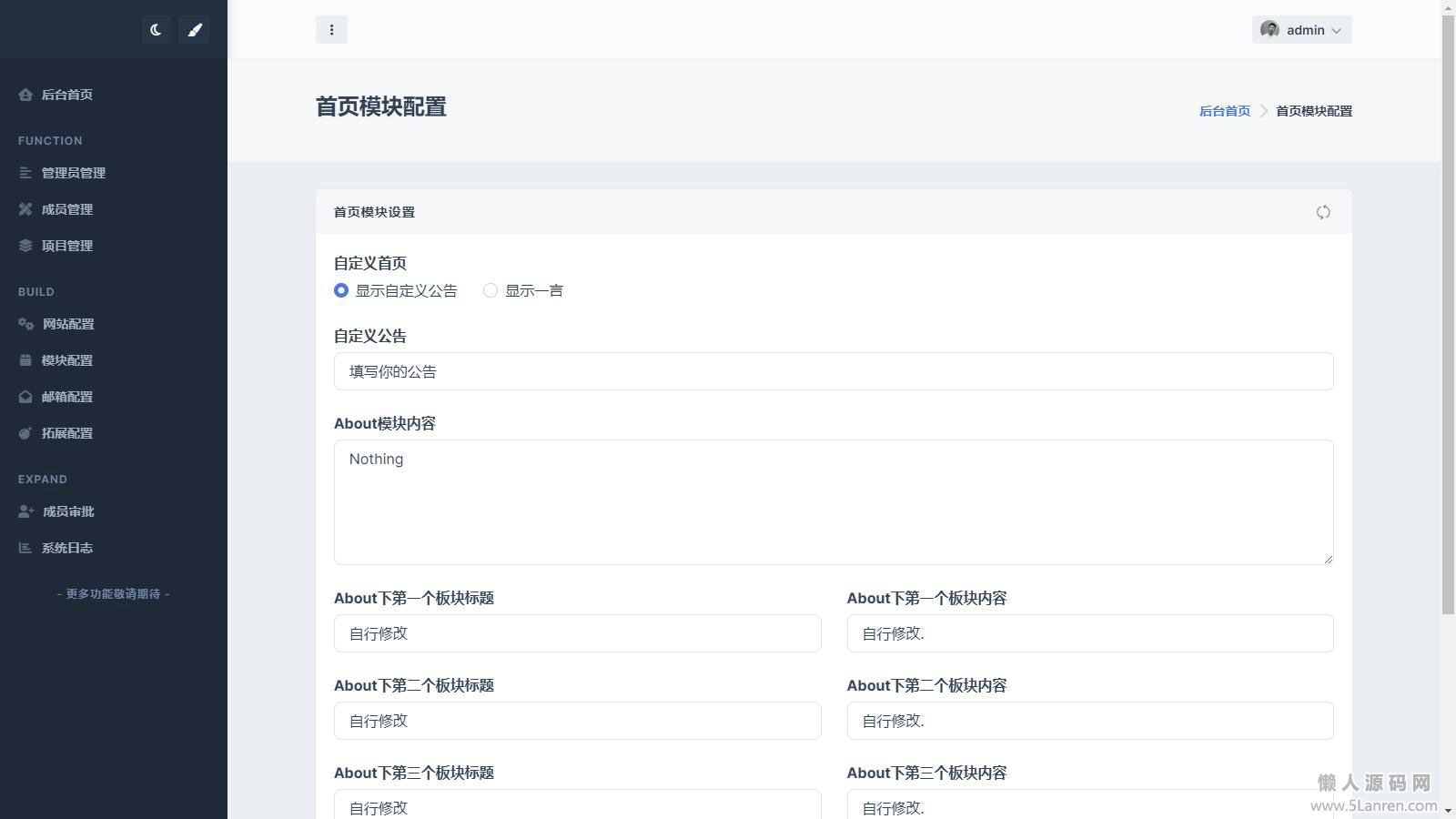Click the page's vertical scrollbar
Image resolution: width=1456 pixels, height=819 pixels.
[x=1448, y=309]
